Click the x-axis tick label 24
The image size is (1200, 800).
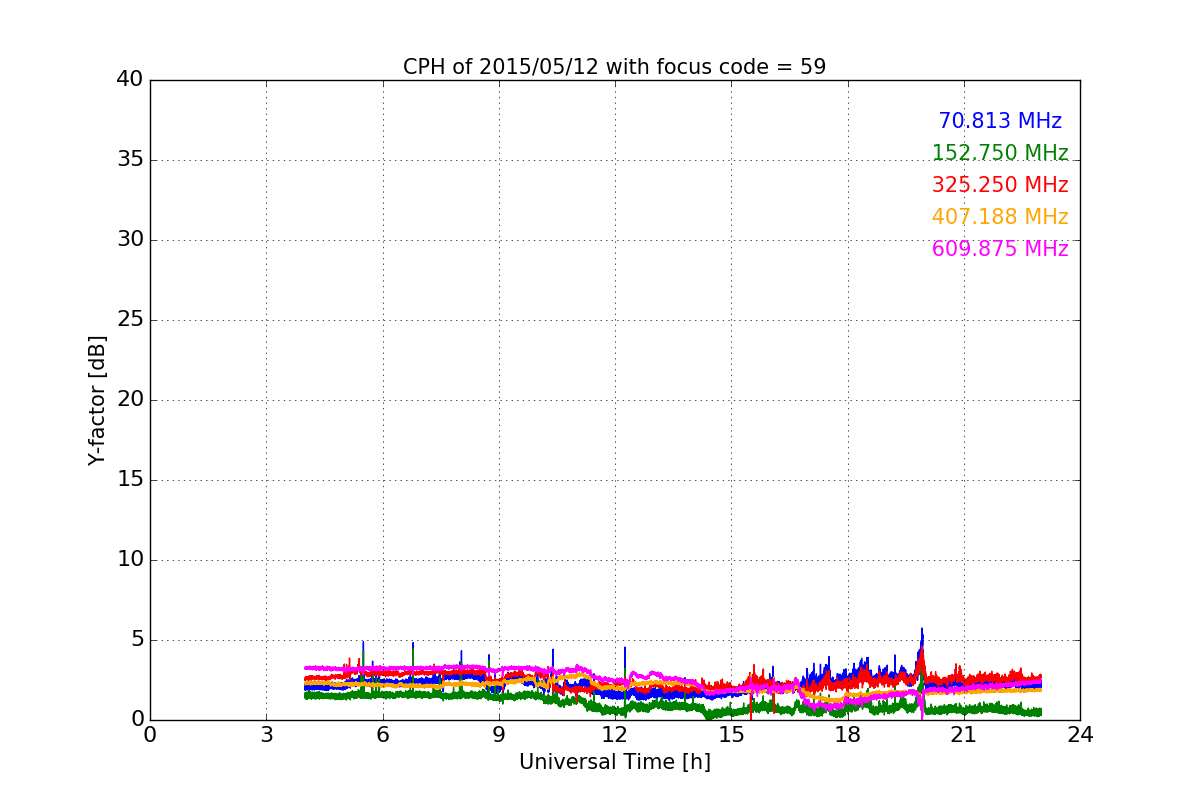[1080, 734]
